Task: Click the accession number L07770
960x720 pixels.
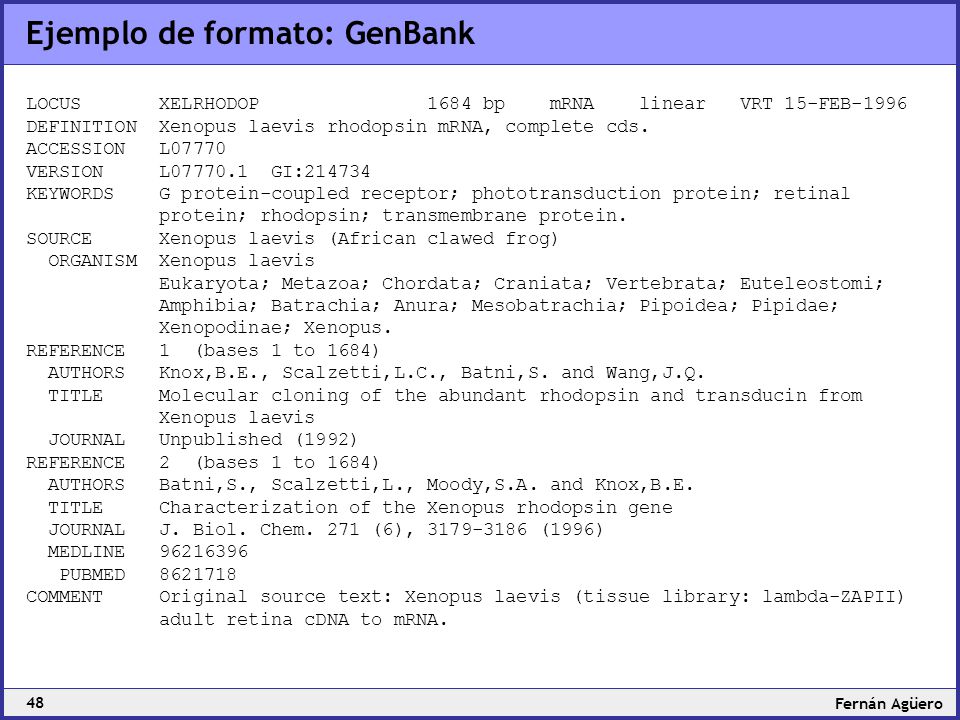Action: tap(192, 149)
